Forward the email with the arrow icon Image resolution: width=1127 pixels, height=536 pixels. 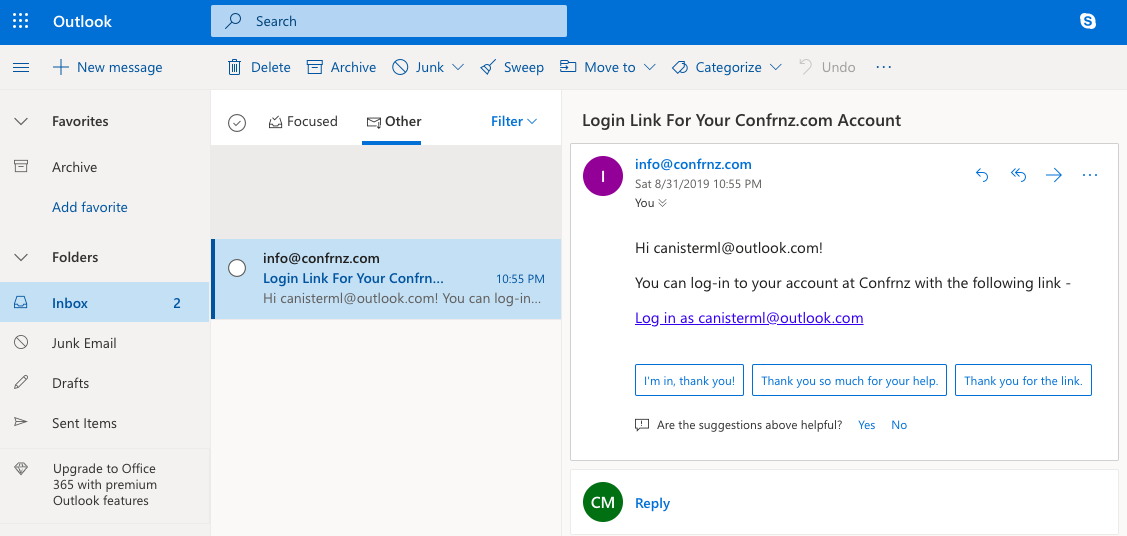[1054, 175]
